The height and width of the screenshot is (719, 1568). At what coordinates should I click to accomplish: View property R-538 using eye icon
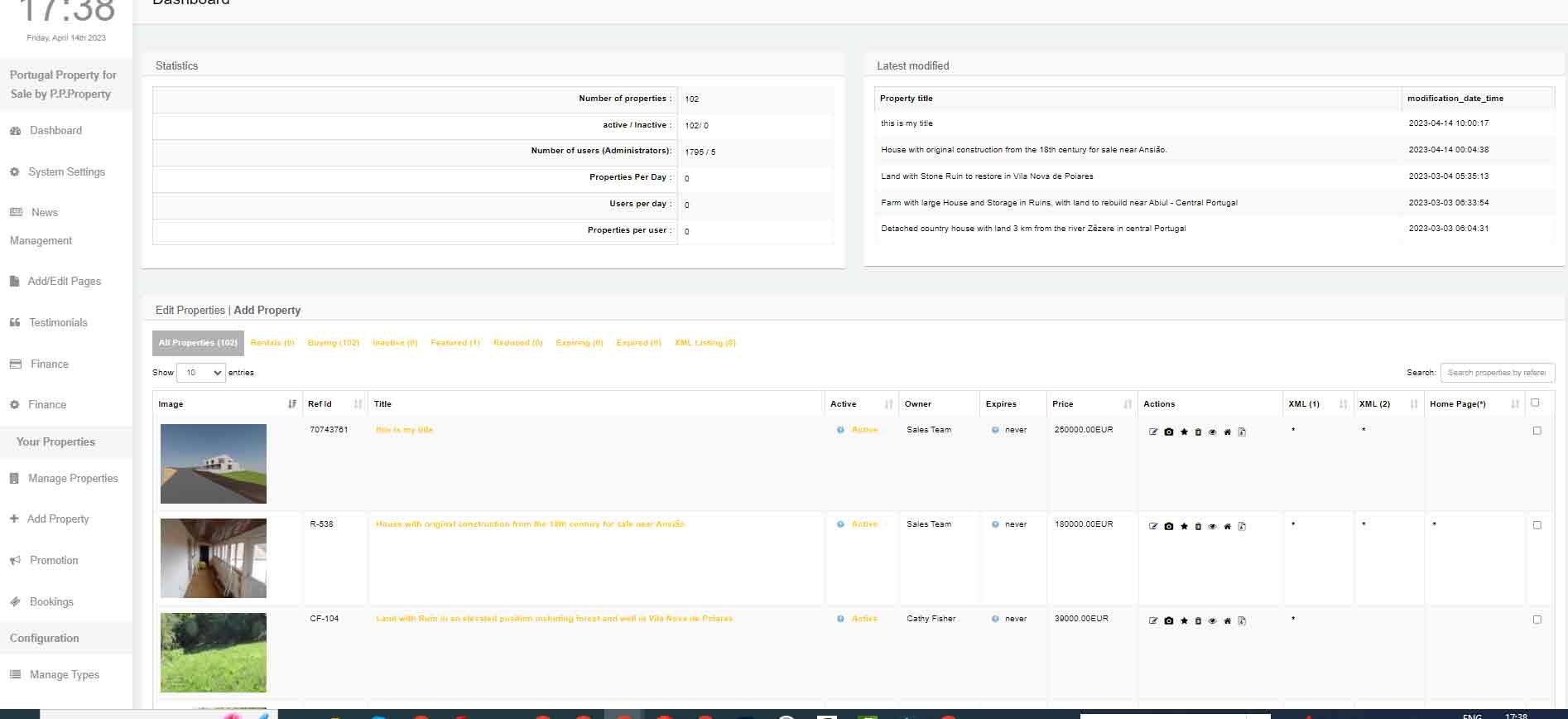[1212, 526]
